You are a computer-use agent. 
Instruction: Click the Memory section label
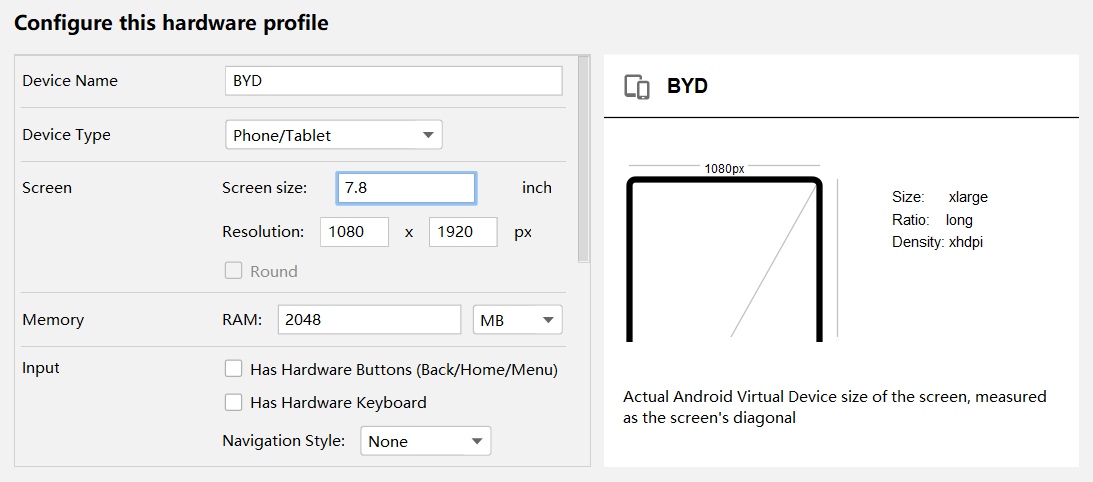pyautogui.click(x=53, y=320)
